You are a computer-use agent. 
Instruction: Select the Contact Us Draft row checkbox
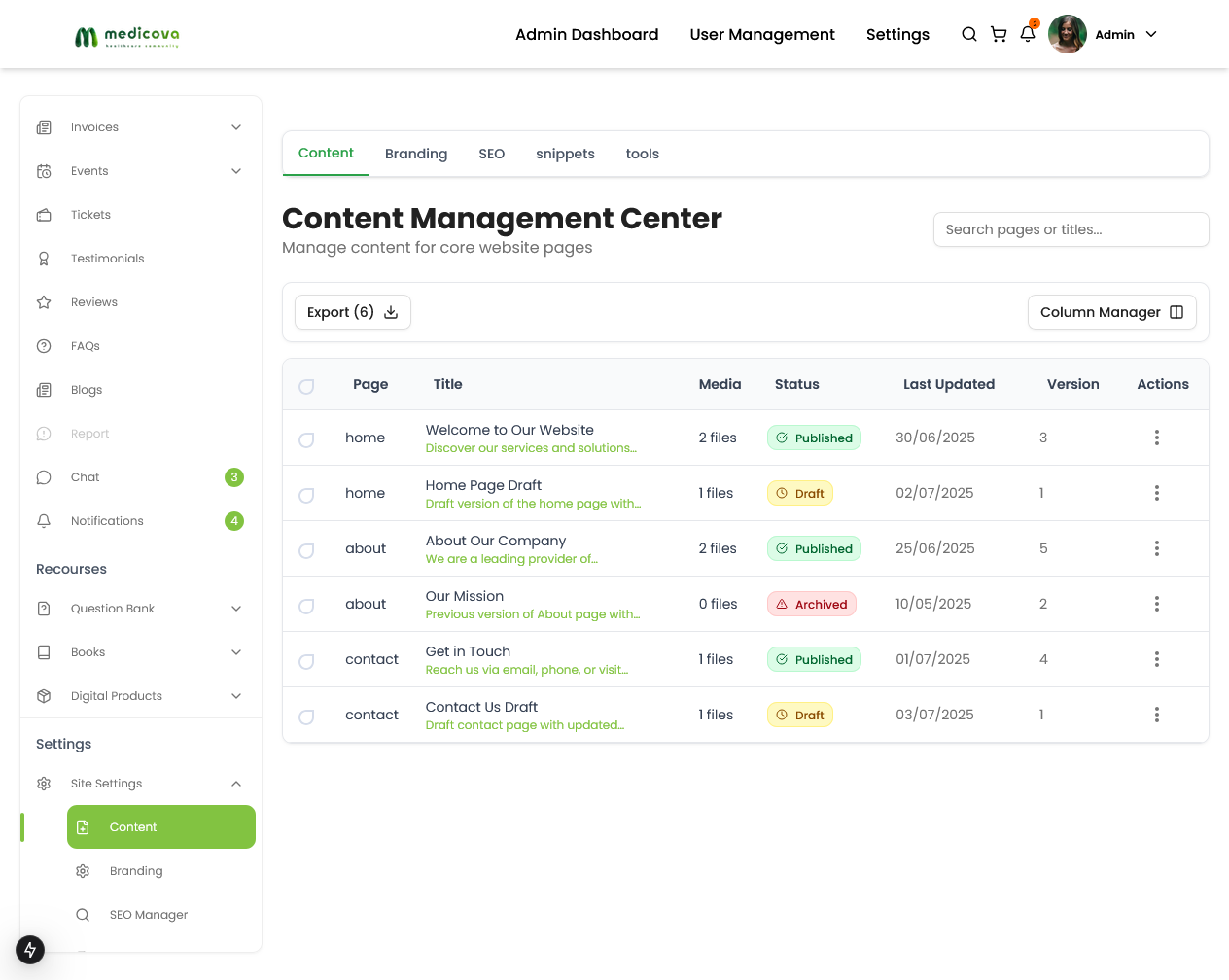pyautogui.click(x=306, y=717)
